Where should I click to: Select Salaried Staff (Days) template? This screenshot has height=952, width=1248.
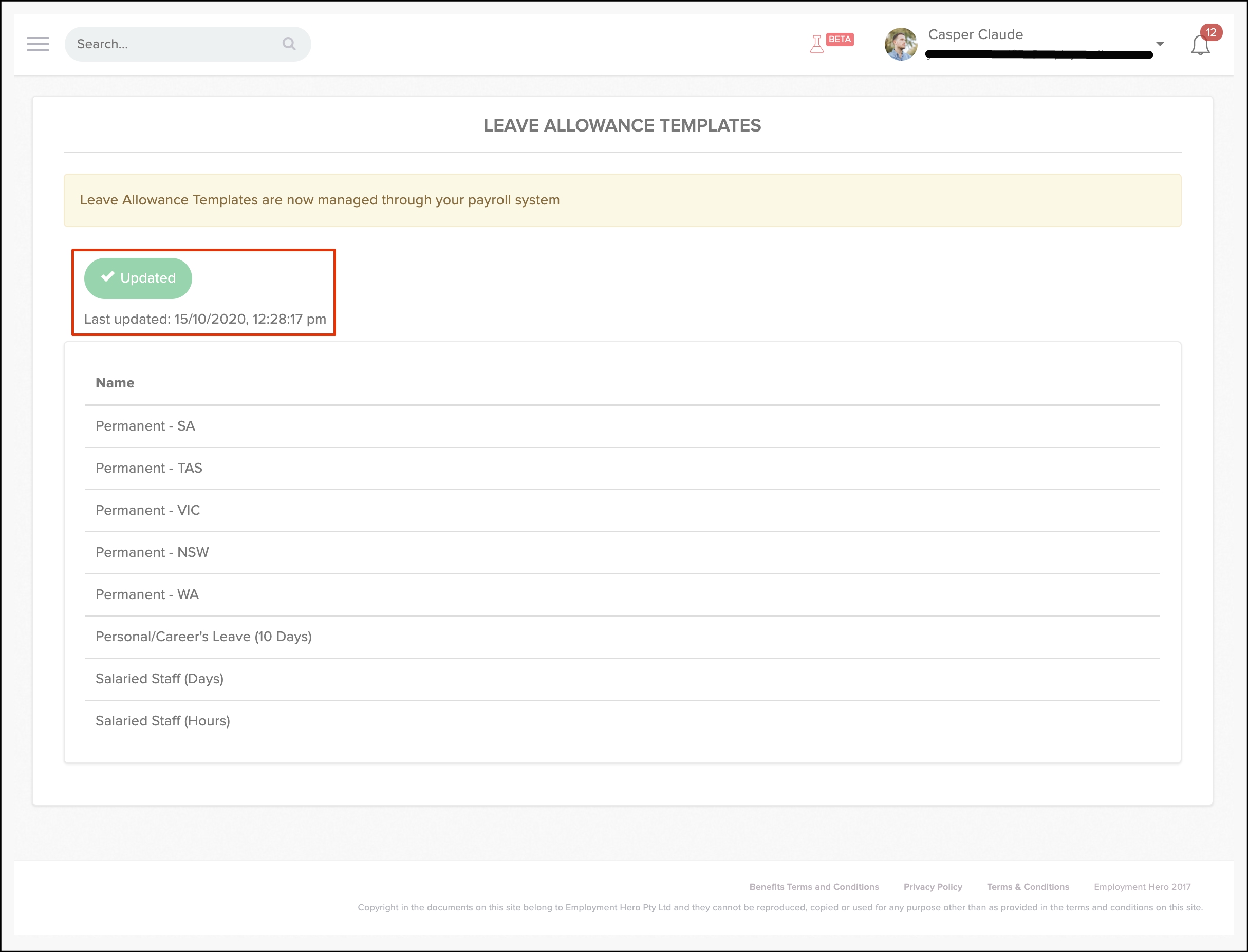(159, 679)
